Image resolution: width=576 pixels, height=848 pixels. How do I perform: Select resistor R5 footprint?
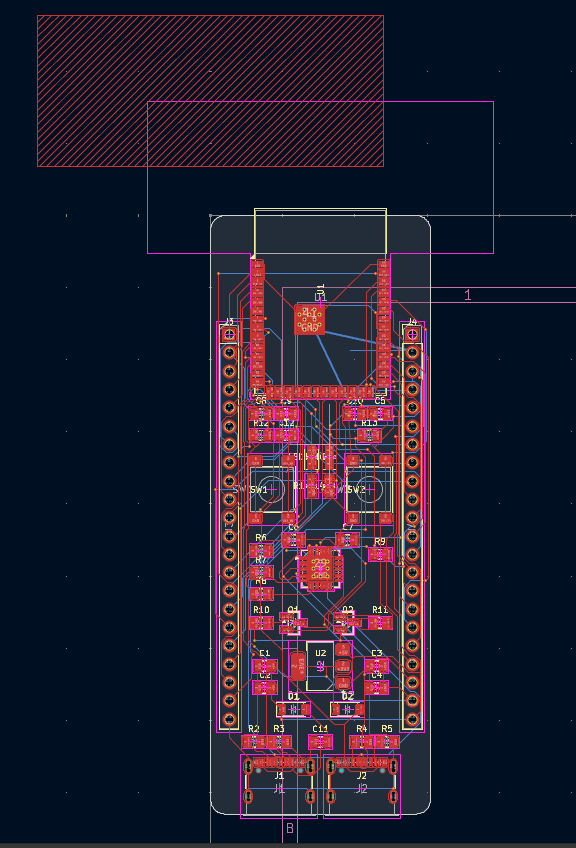387,741
